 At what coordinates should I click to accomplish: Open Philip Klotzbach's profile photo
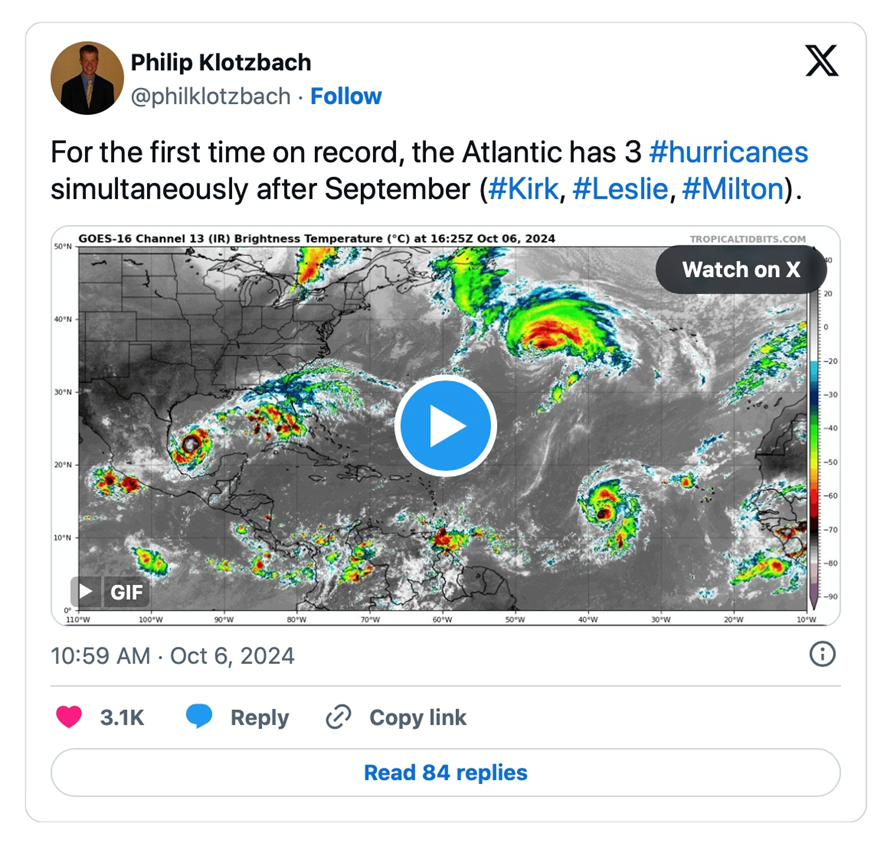click(86, 78)
